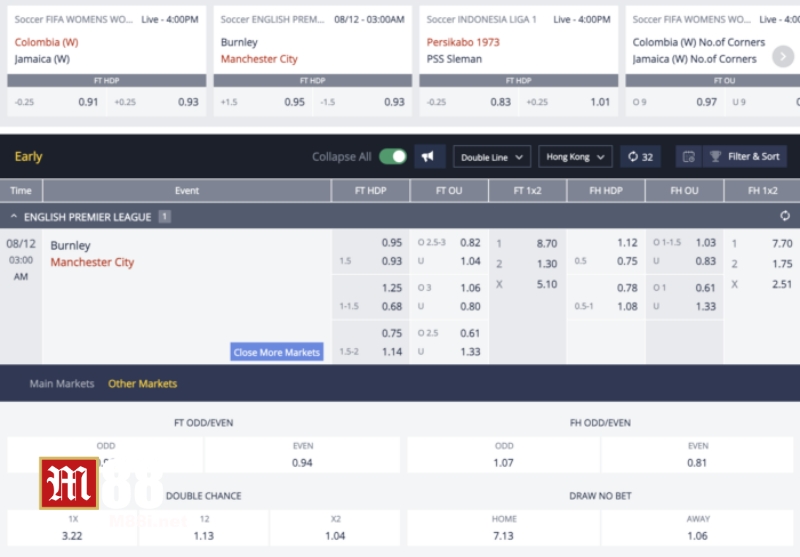800x557 pixels.
Task: Click Double Chance X2 odds 1.04
Action: tap(335, 528)
